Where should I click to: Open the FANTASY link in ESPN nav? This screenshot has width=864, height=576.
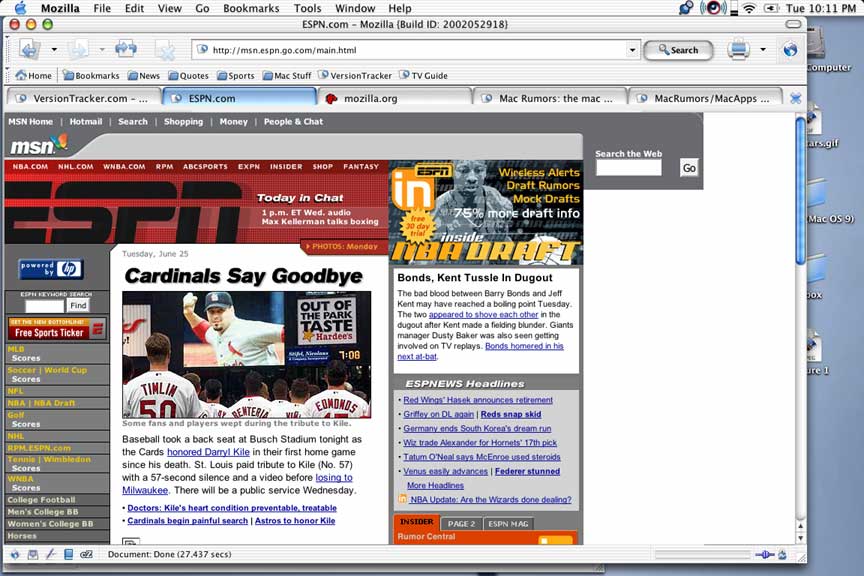pos(361,166)
